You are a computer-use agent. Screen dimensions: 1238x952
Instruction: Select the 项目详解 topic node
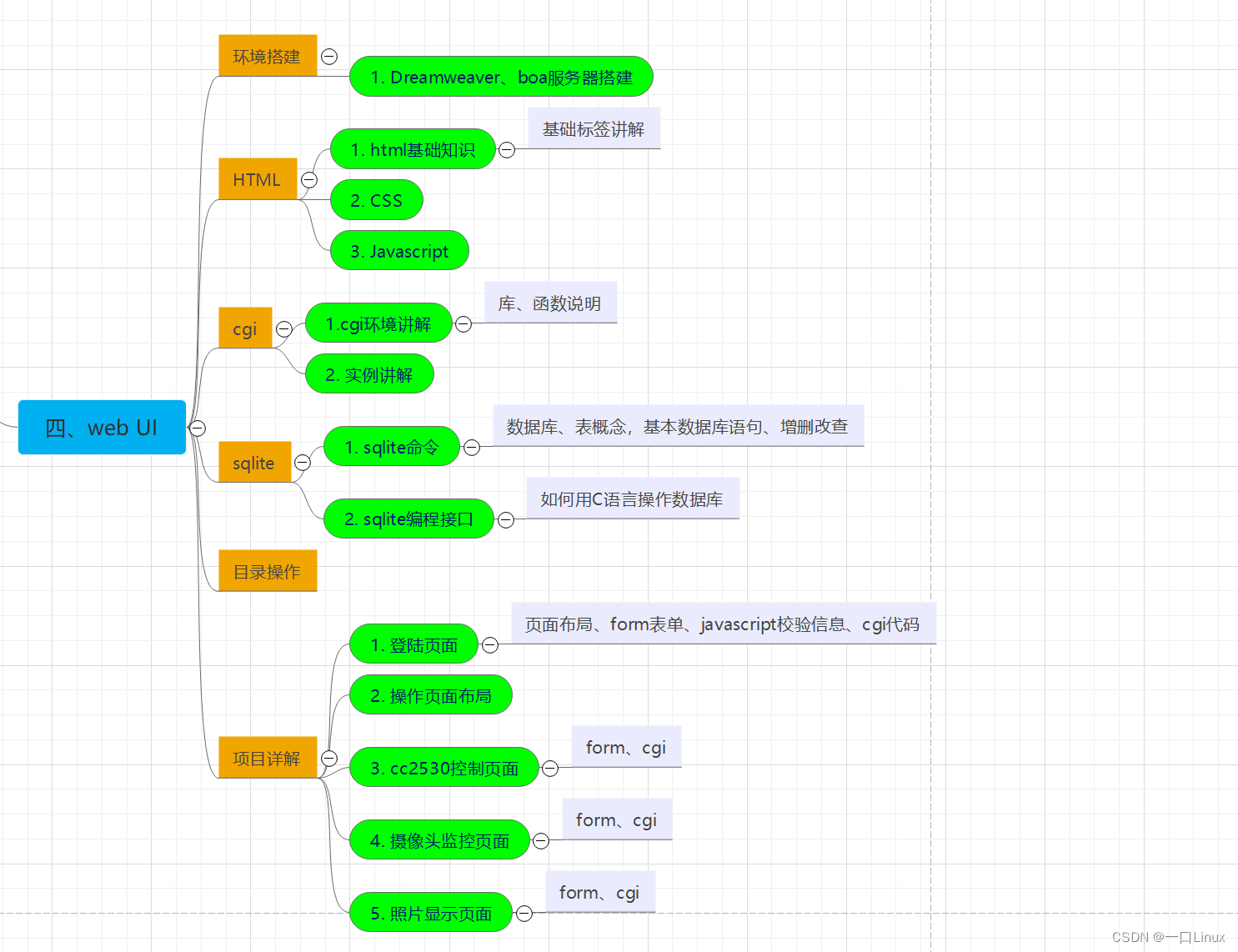(x=268, y=758)
